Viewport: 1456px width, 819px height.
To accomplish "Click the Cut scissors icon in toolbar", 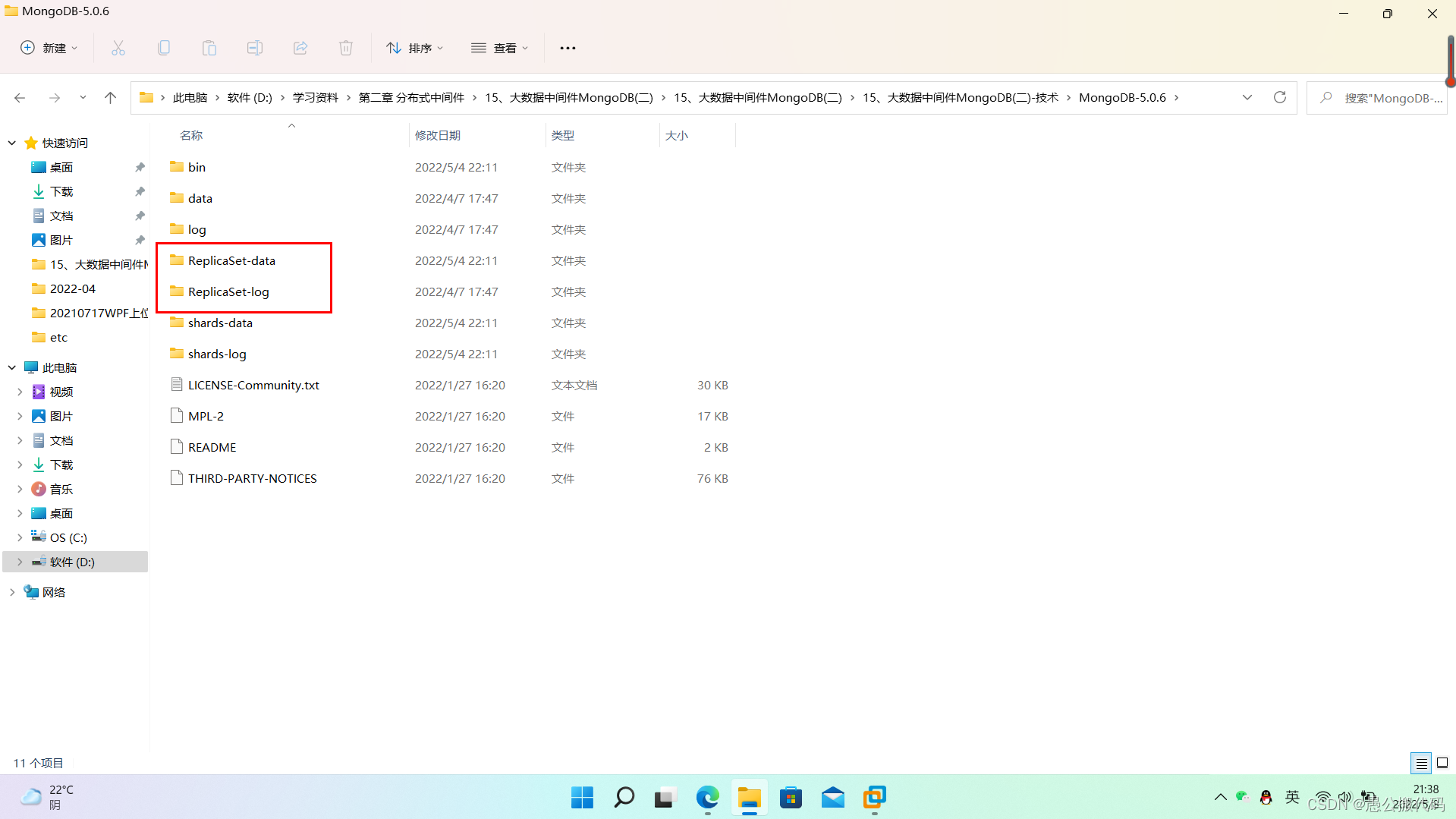I will [x=118, y=48].
